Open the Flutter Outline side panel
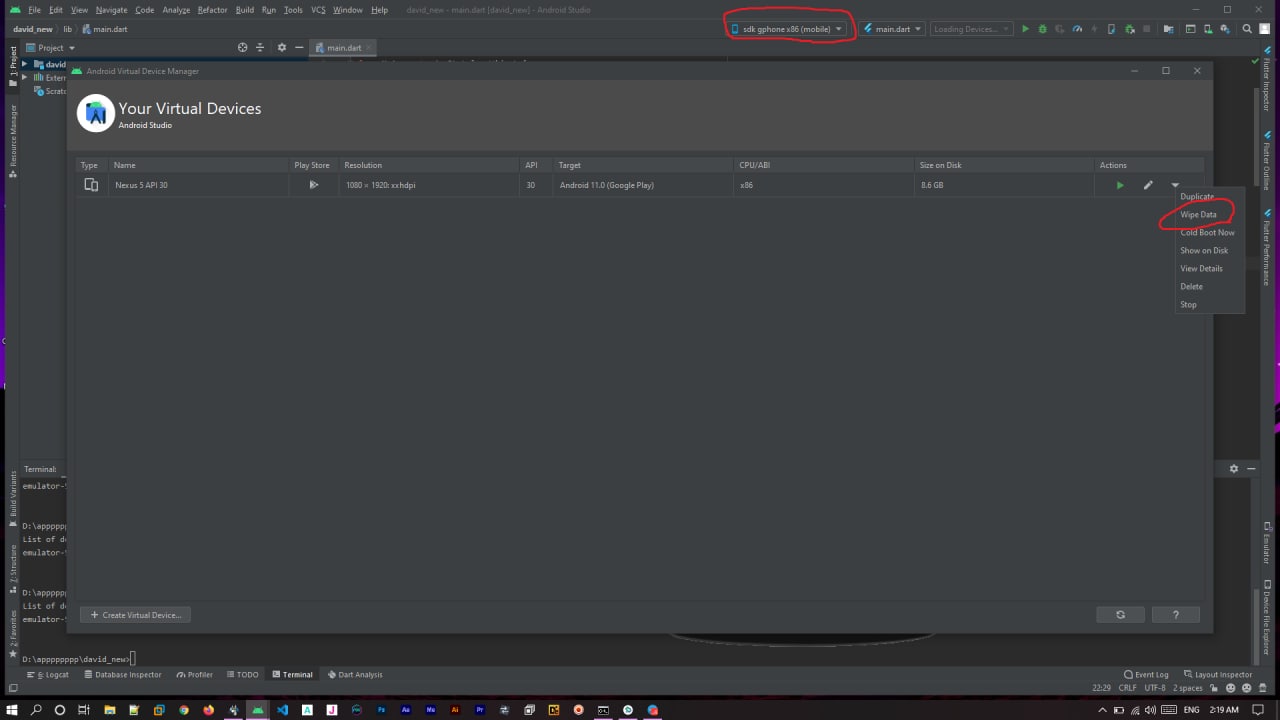Viewport: 1280px width, 720px height. point(1266,161)
